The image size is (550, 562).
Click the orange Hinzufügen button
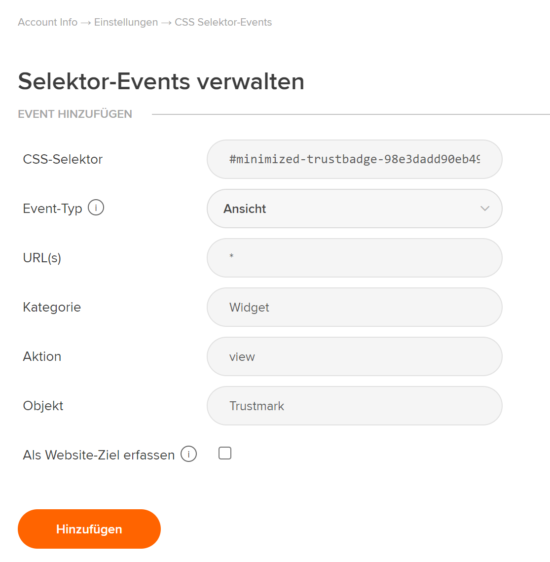click(x=89, y=529)
